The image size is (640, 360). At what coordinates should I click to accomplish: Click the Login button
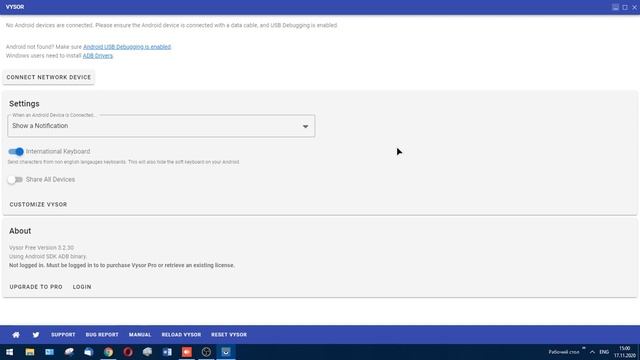coord(82,287)
